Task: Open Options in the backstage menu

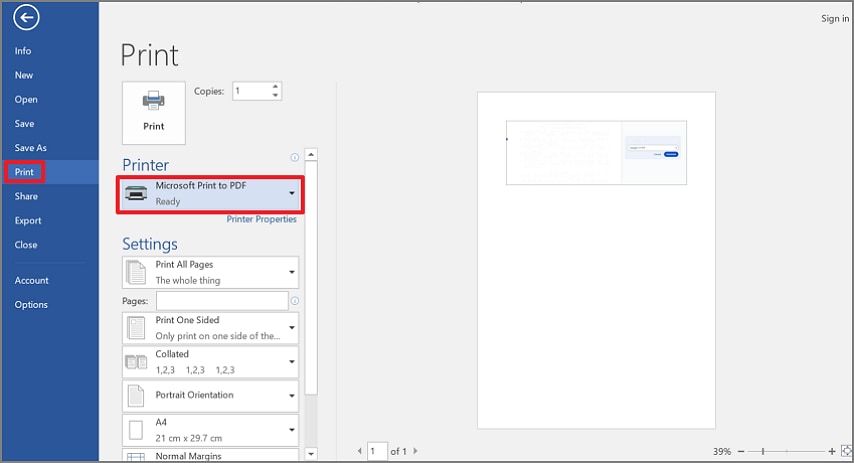Action: 31,304
